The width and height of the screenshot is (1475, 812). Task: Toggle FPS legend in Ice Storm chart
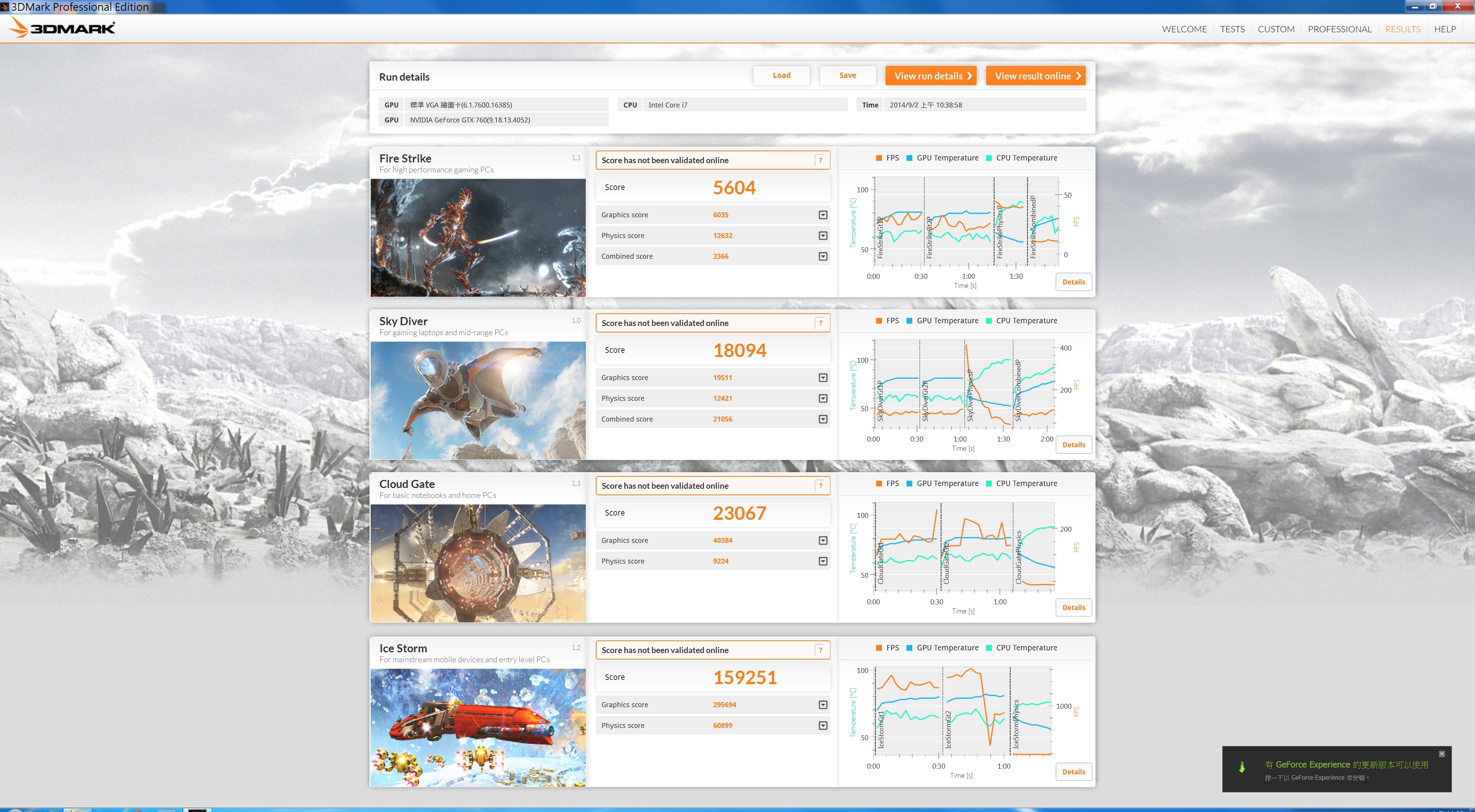[888, 648]
